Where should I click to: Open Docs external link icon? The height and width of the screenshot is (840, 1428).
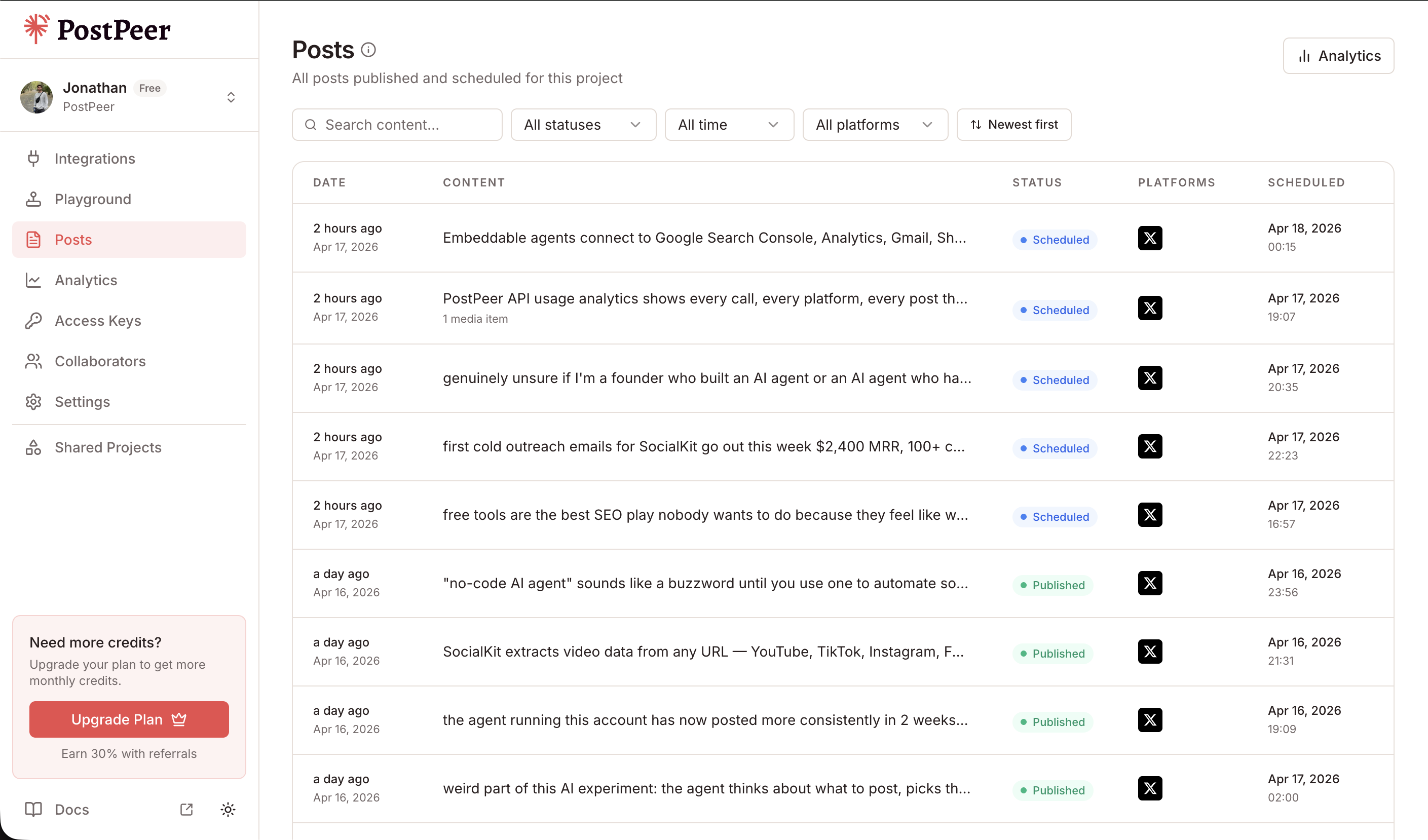tap(186, 810)
